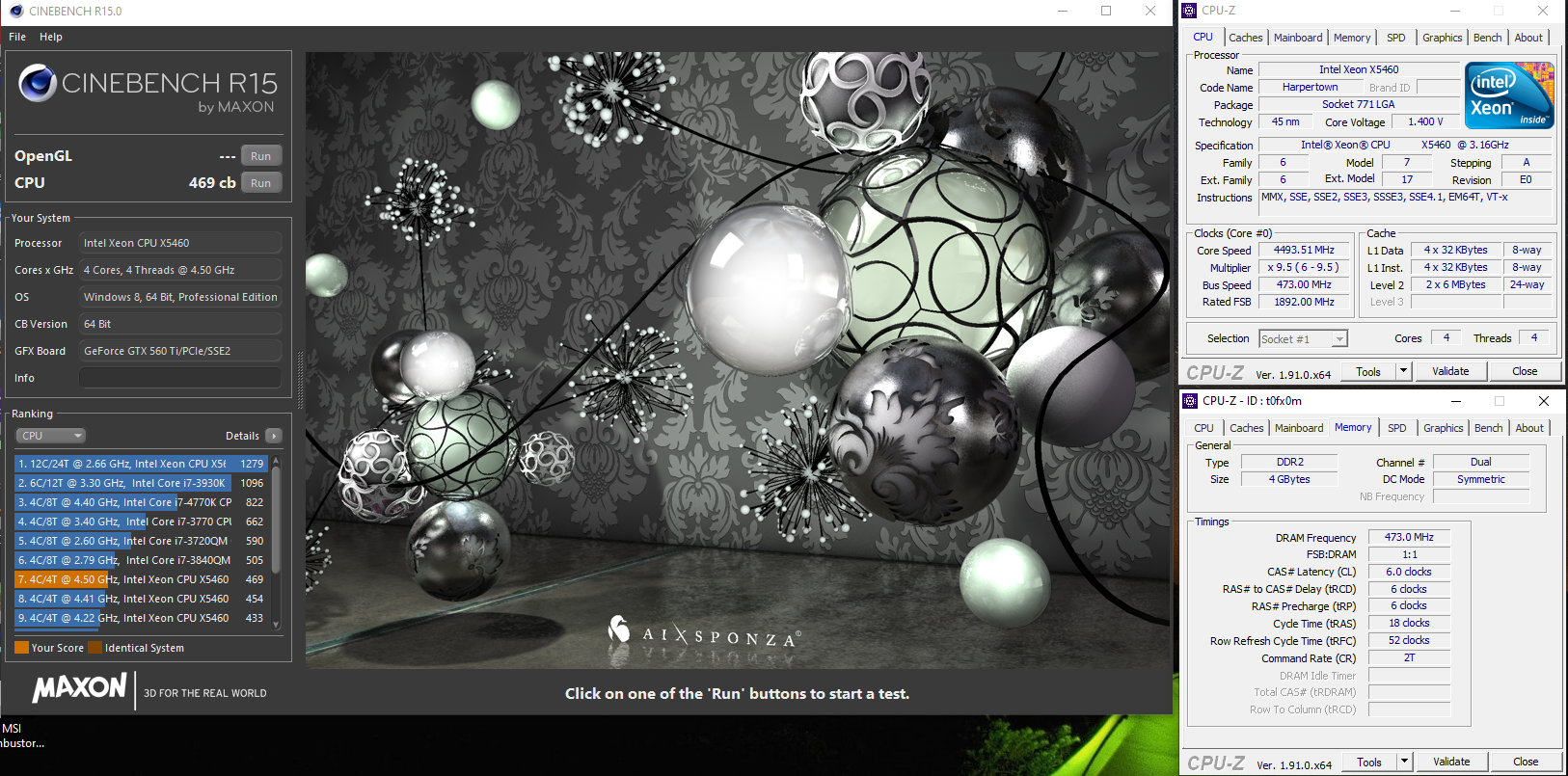1568x776 pixels.
Task: Open the Details arrow button in Ranking
Action: click(274, 436)
